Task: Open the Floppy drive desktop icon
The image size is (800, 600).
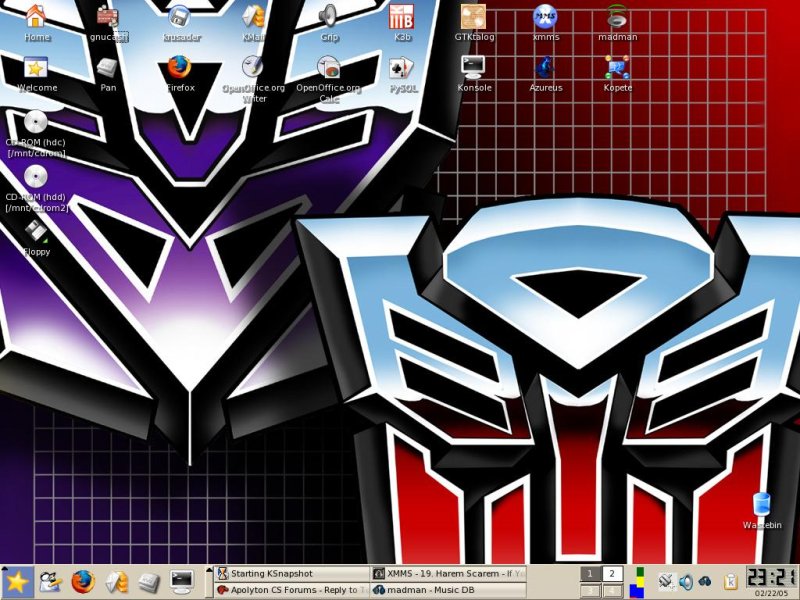Action: click(x=36, y=232)
